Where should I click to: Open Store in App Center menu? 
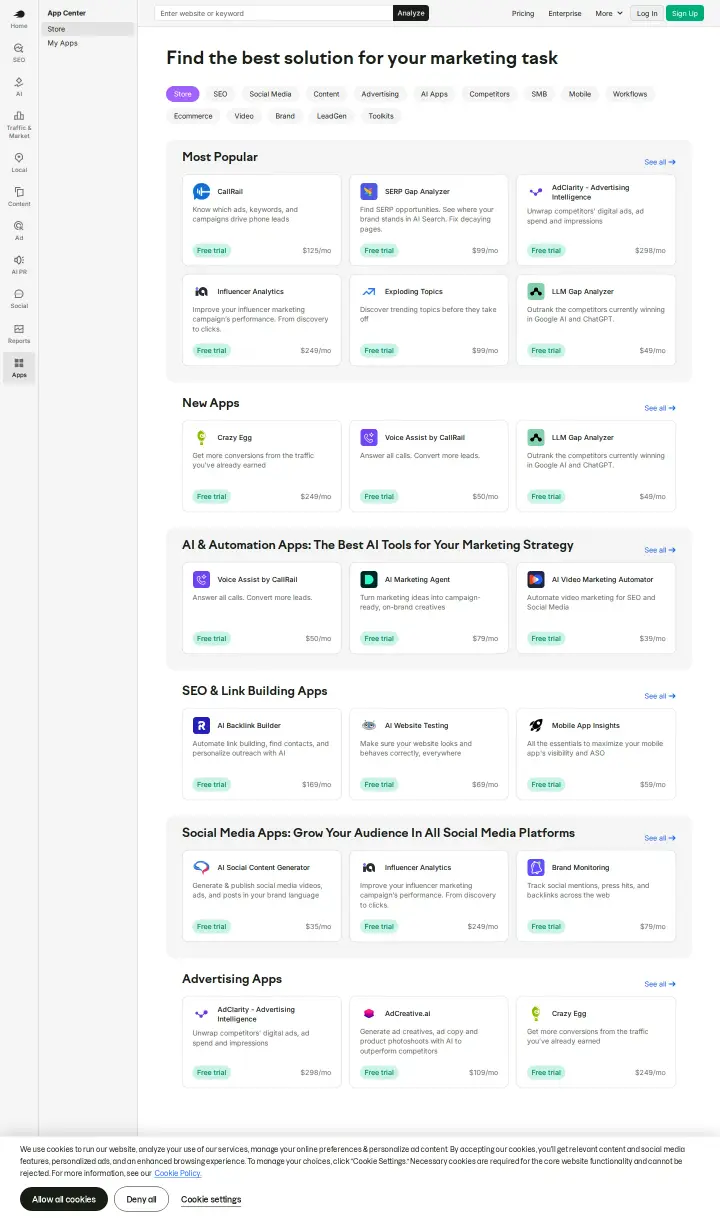click(x=88, y=29)
